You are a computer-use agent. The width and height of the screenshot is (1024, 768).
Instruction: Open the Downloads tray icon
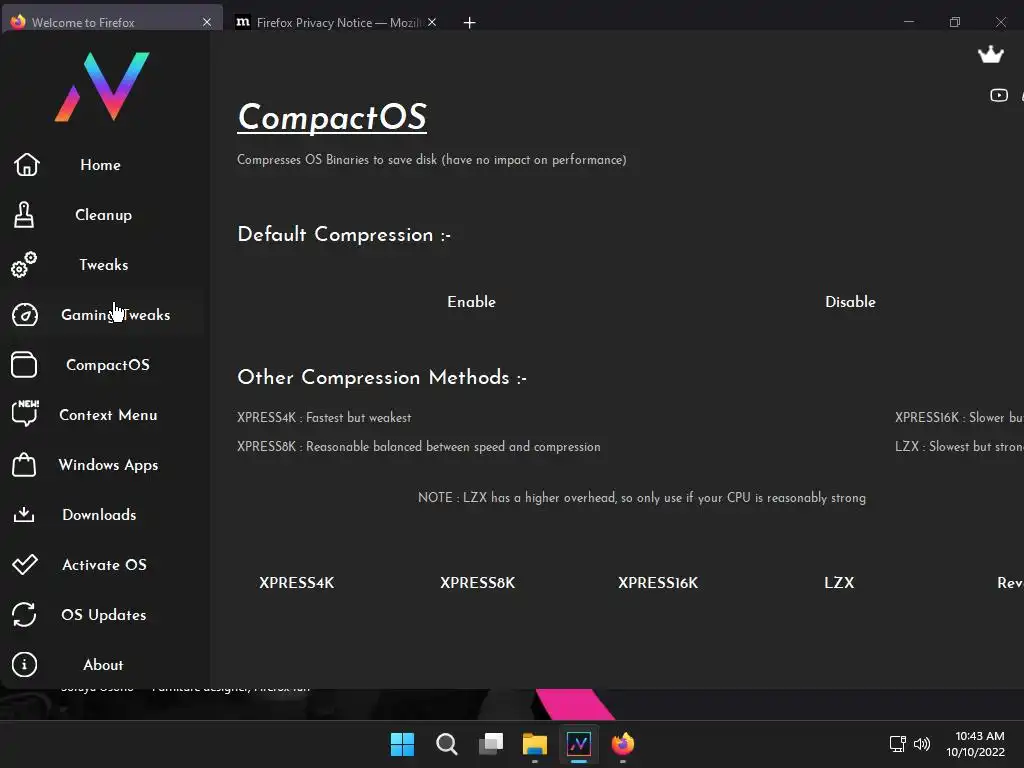[x=24, y=515]
